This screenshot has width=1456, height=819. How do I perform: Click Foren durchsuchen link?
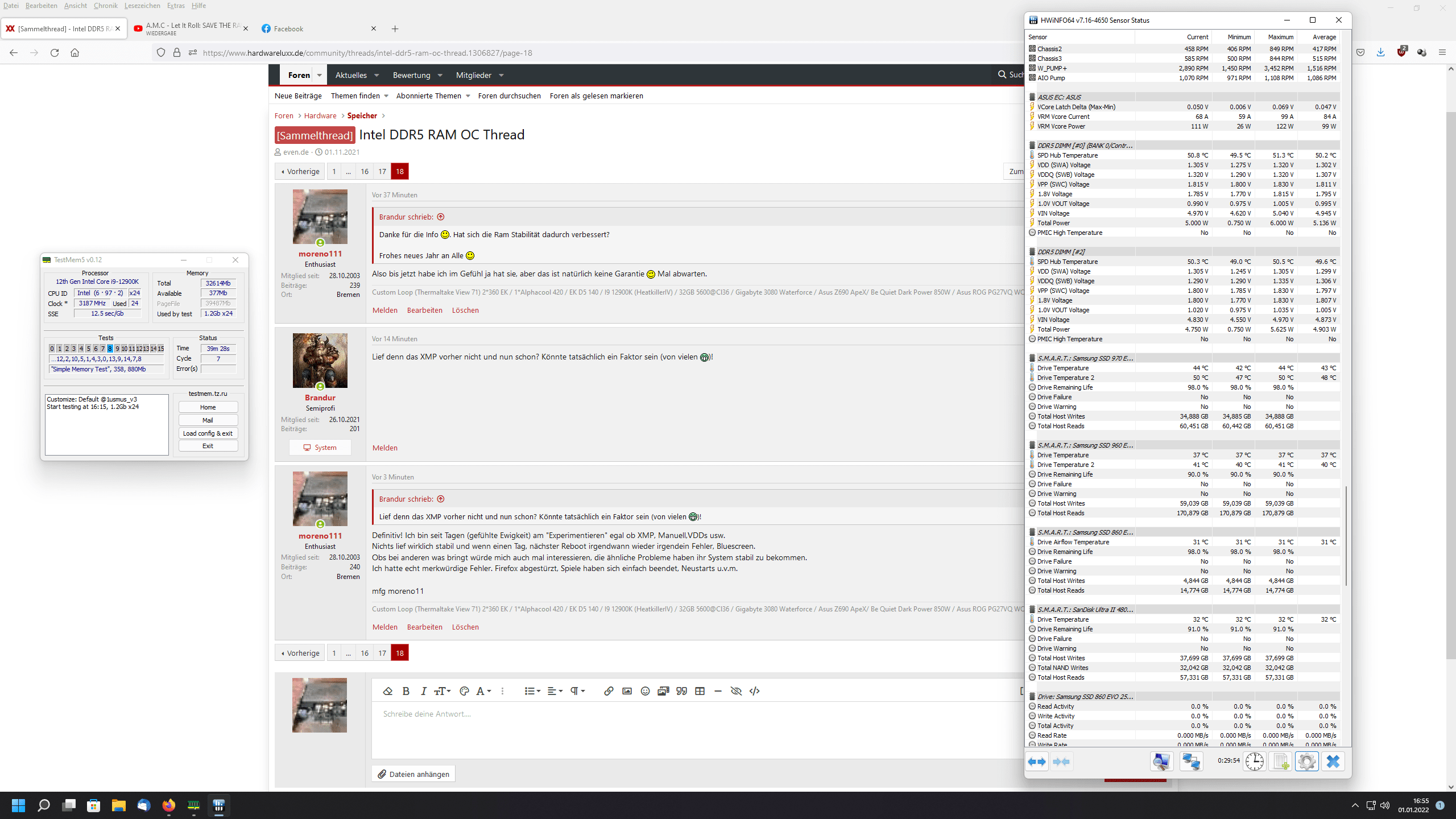(x=509, y=96)
